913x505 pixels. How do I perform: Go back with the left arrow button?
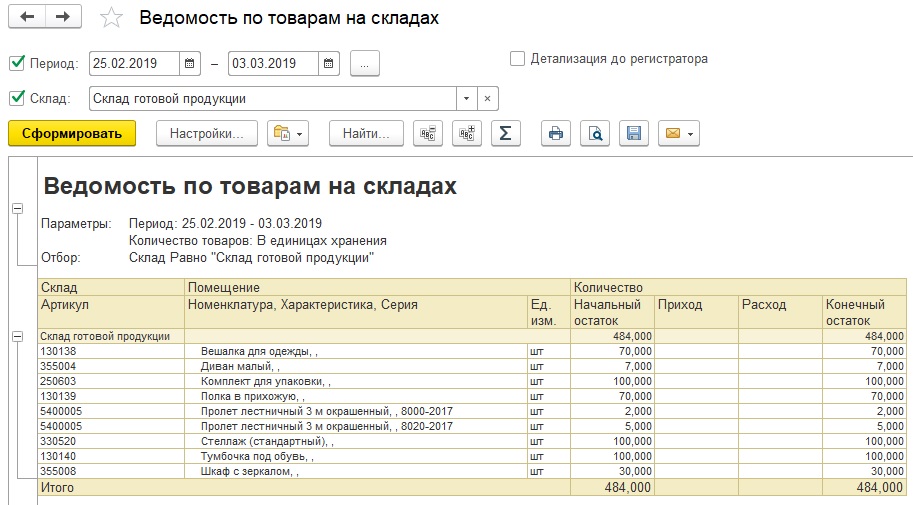pyautogui.click(x=27, y=17)
